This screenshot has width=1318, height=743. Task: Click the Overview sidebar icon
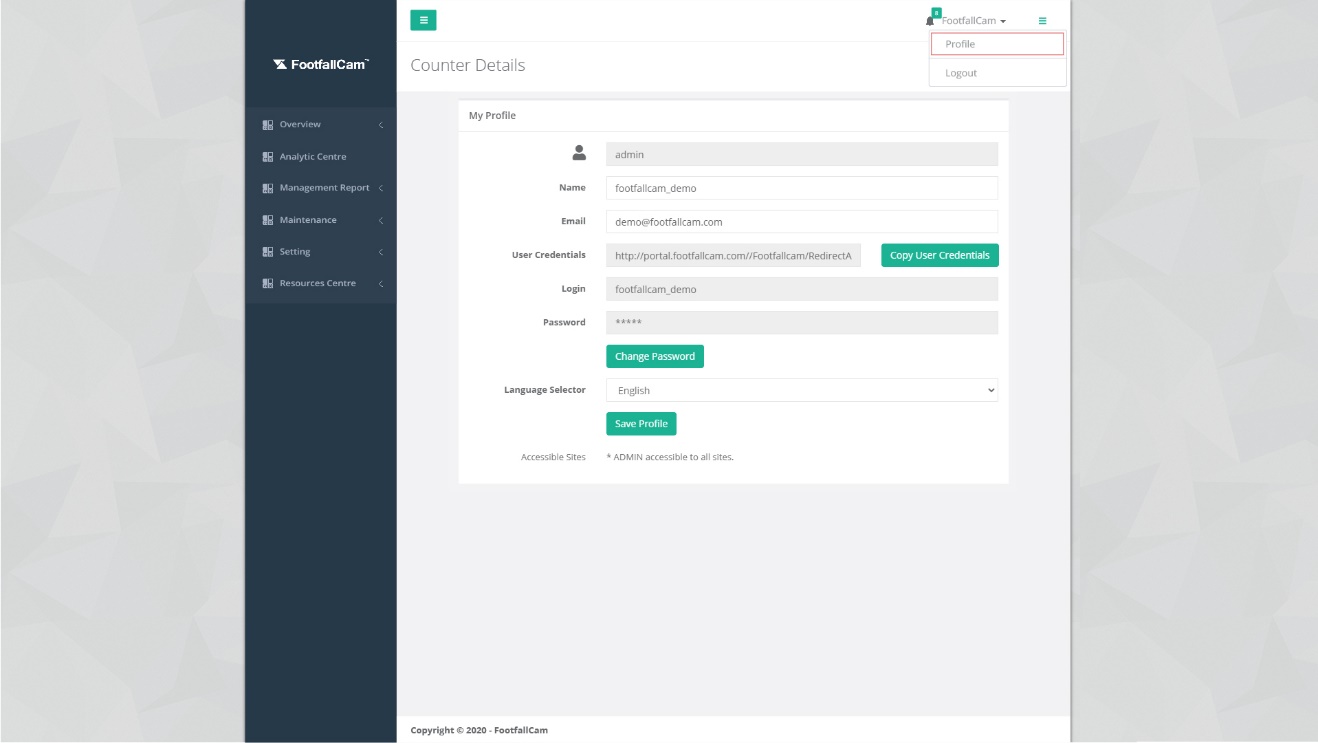(267, 125)
